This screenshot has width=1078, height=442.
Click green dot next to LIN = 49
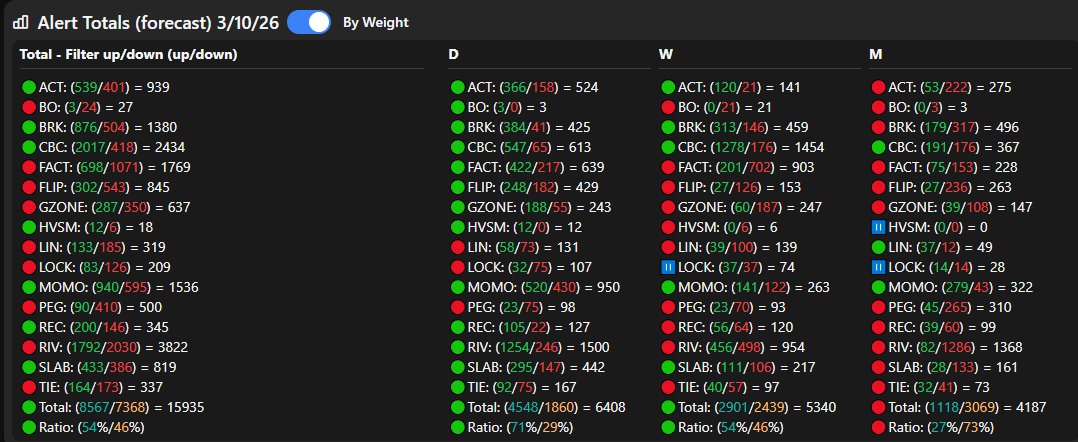coord(878,247)
